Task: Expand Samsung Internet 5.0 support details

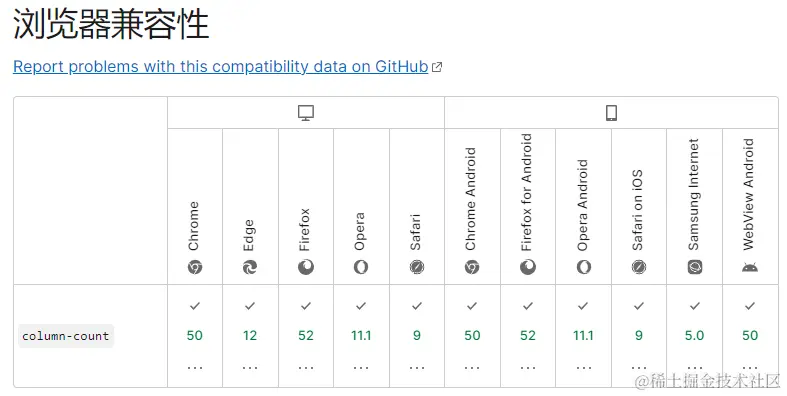Action: click(695, 368)
